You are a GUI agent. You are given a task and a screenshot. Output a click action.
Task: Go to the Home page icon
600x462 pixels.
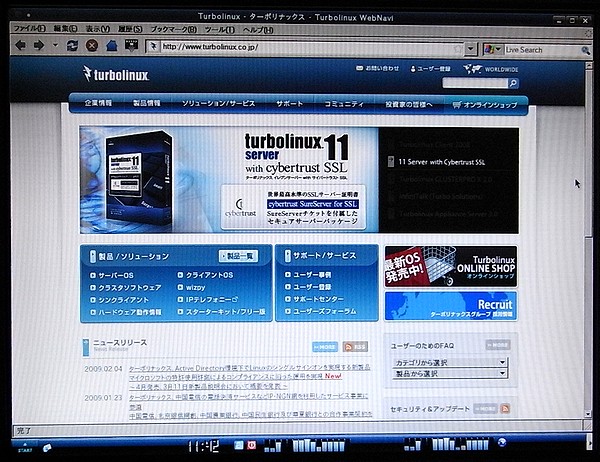click(x=112, y=46)
